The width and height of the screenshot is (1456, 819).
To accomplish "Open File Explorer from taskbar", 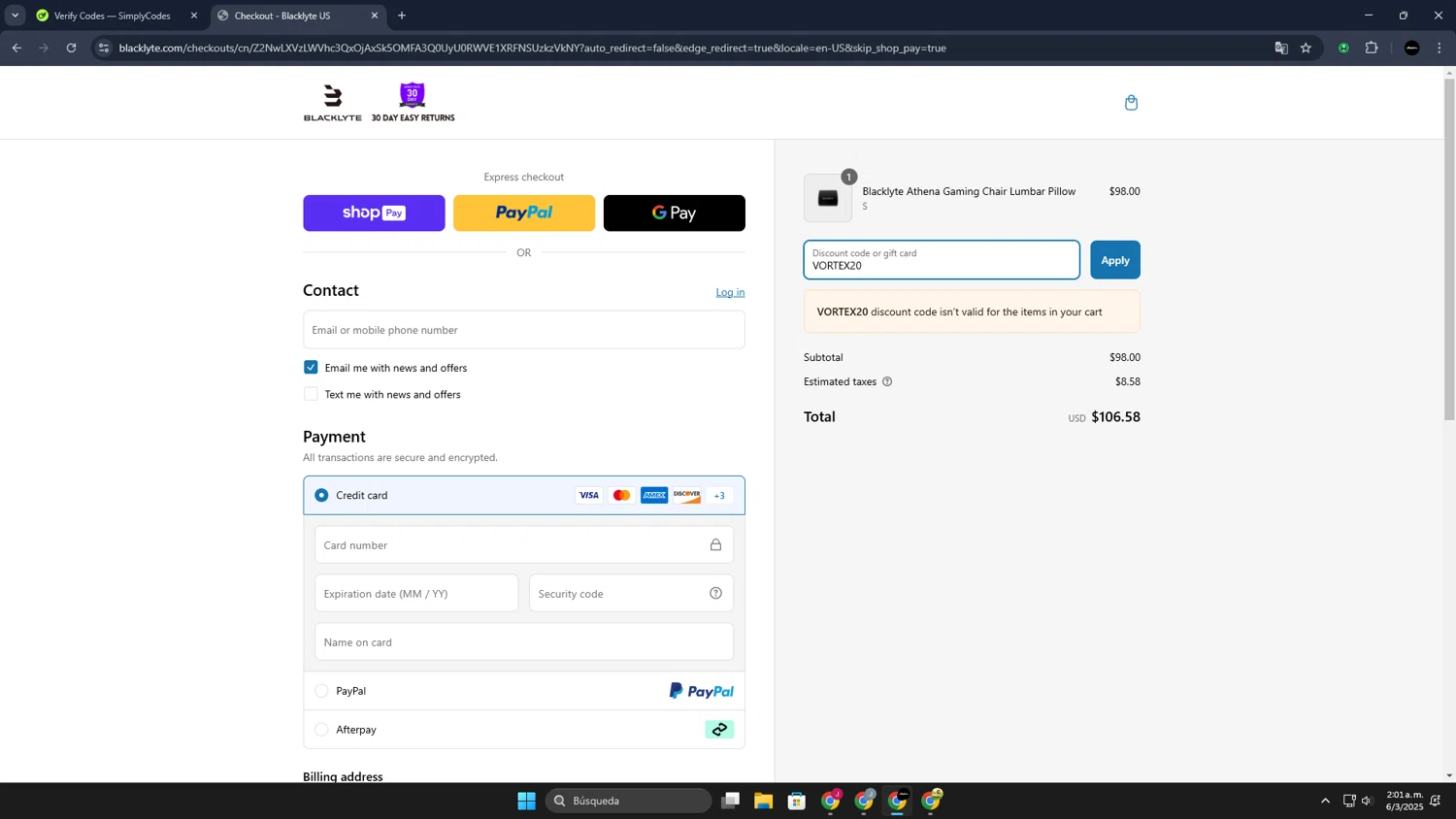I will point(763,801).
